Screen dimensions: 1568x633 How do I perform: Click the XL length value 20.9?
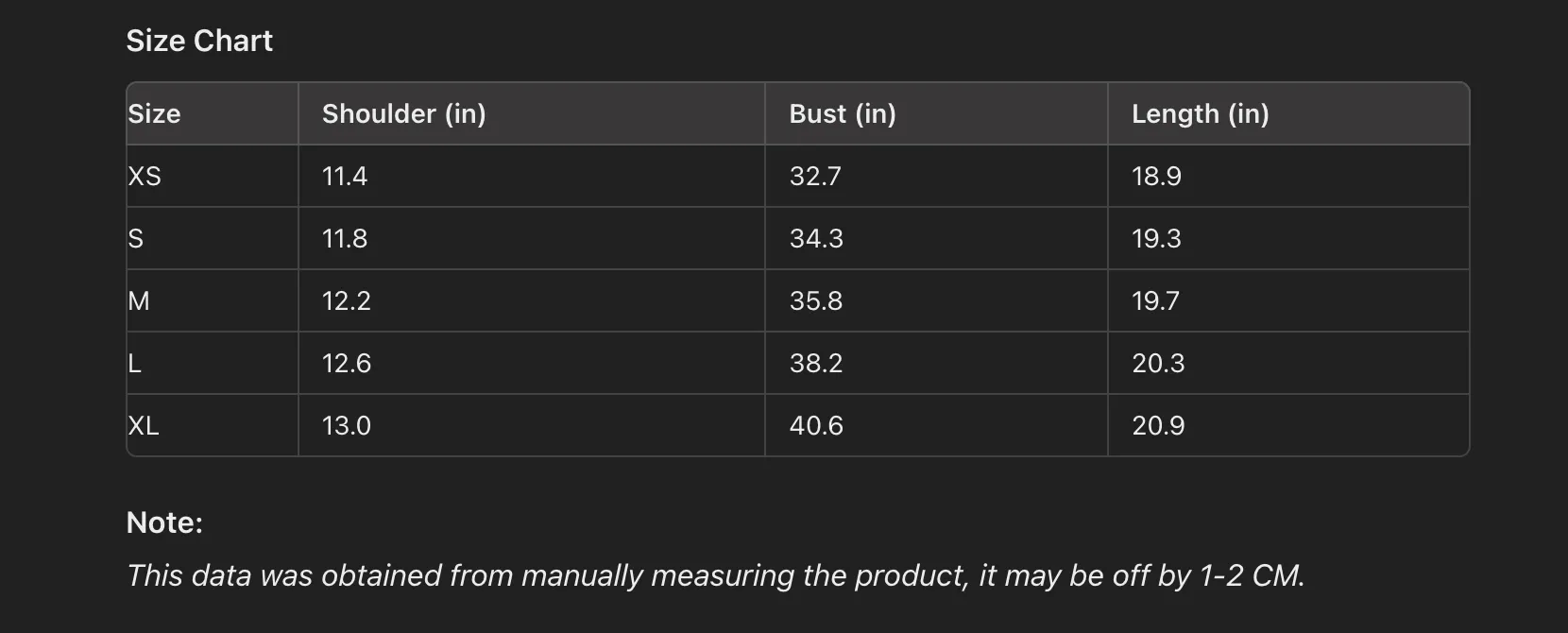click(x=1158, y=425)
